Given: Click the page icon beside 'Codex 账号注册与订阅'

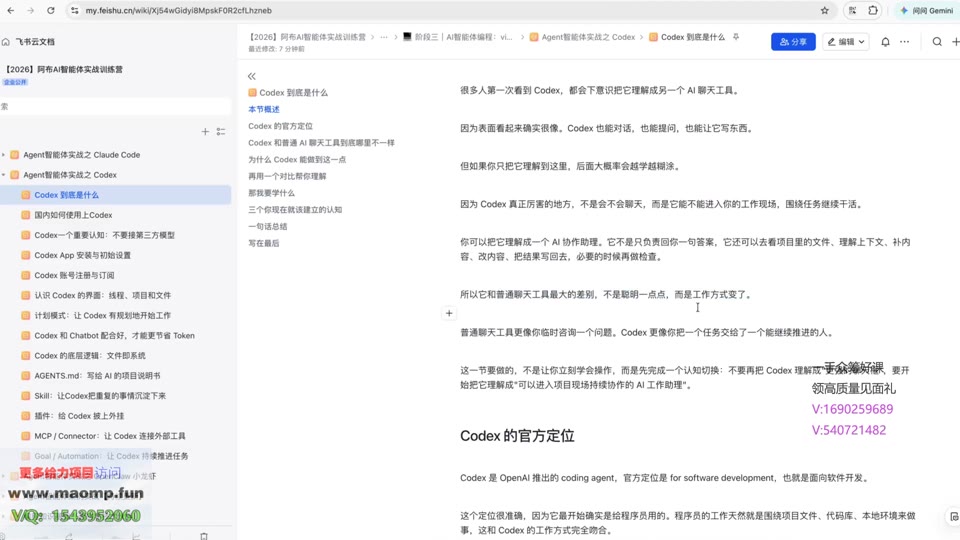Looking at the screenshot, I should point(25,276).
